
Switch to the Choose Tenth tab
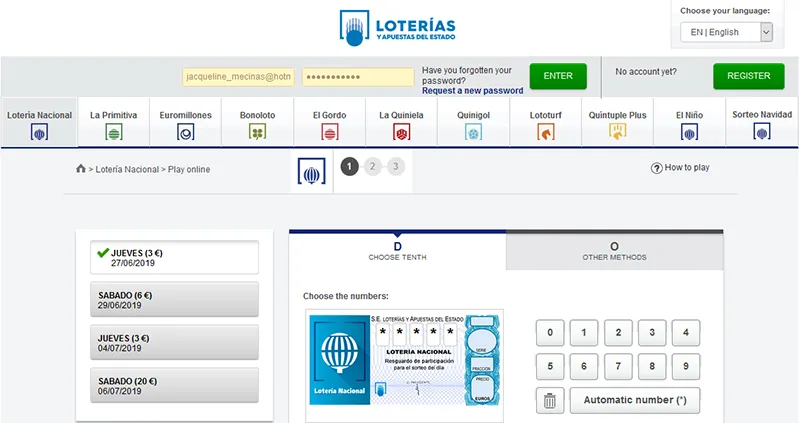(x=397, y=251)
